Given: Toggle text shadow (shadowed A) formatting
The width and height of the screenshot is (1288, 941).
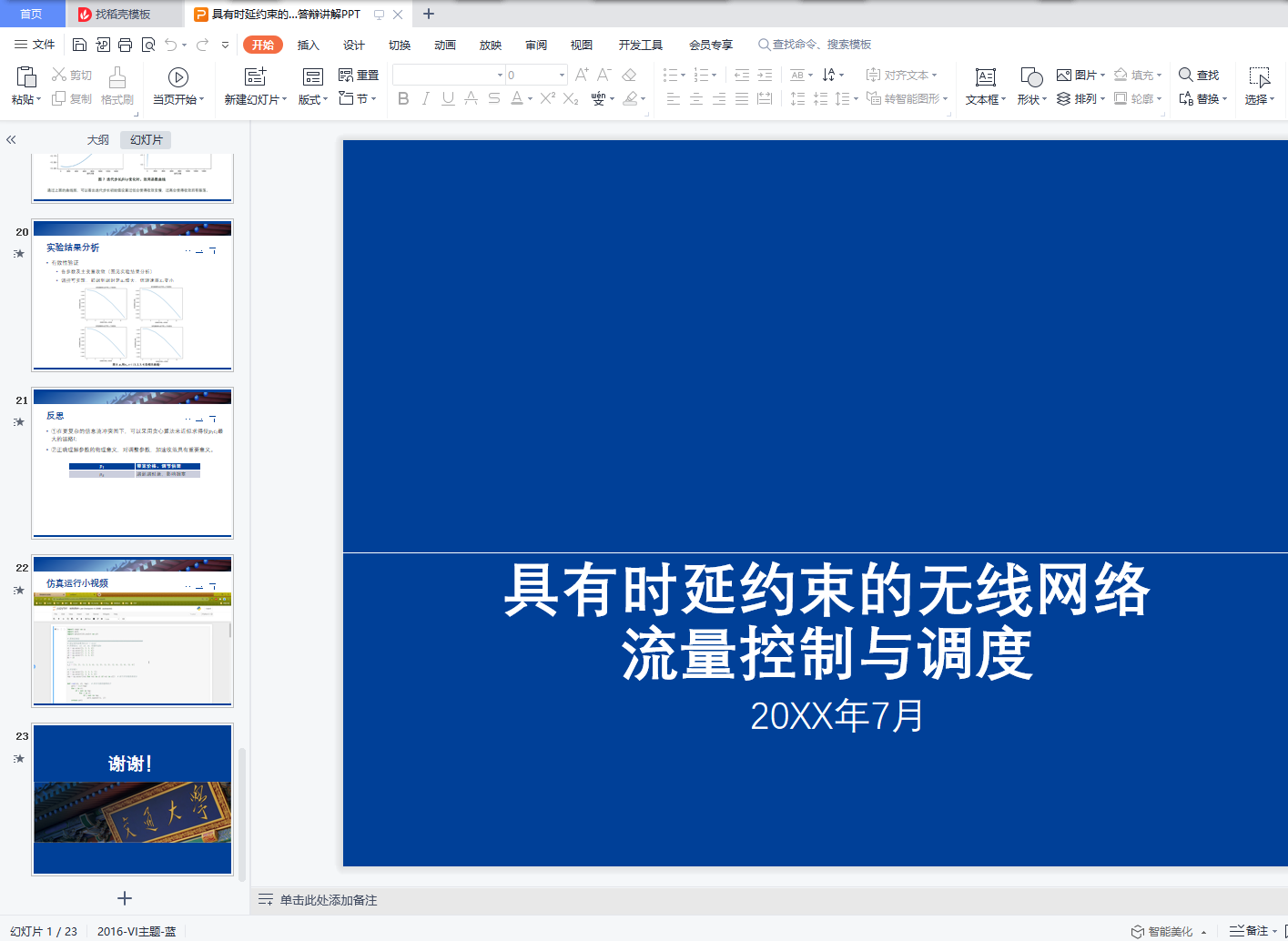Looking at the screenshot, I should pyautogui.click(x=471, y=98).
